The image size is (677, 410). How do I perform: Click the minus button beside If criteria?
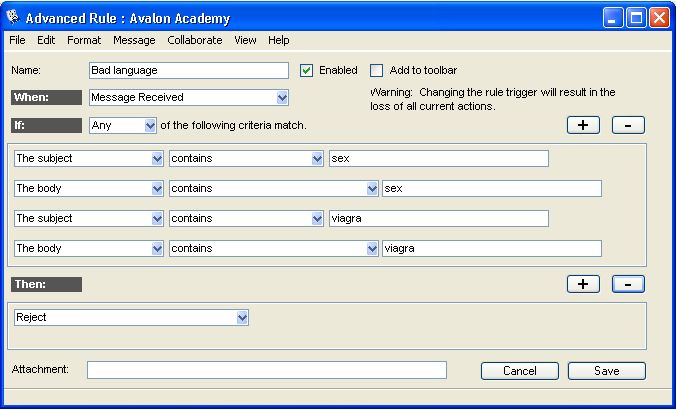pyautogui.click(x=627, y=125)
